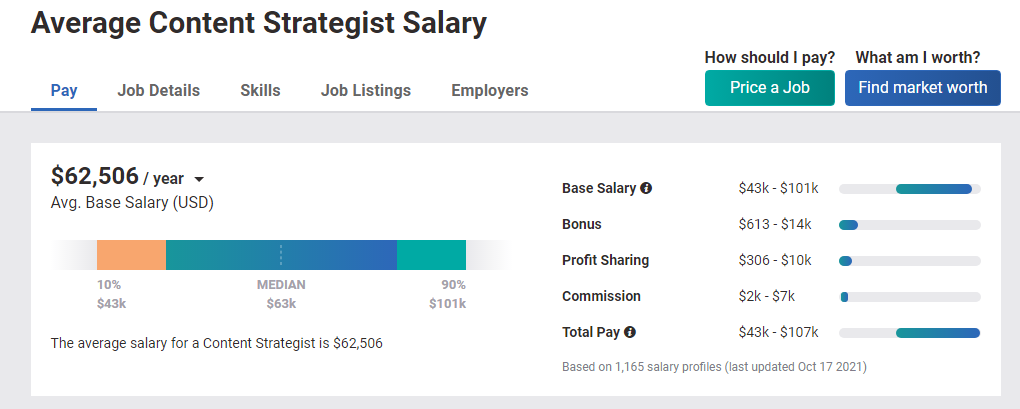Open the Job Details tab
Viewport: 1020px width, 409px height.
pos(158,90)
